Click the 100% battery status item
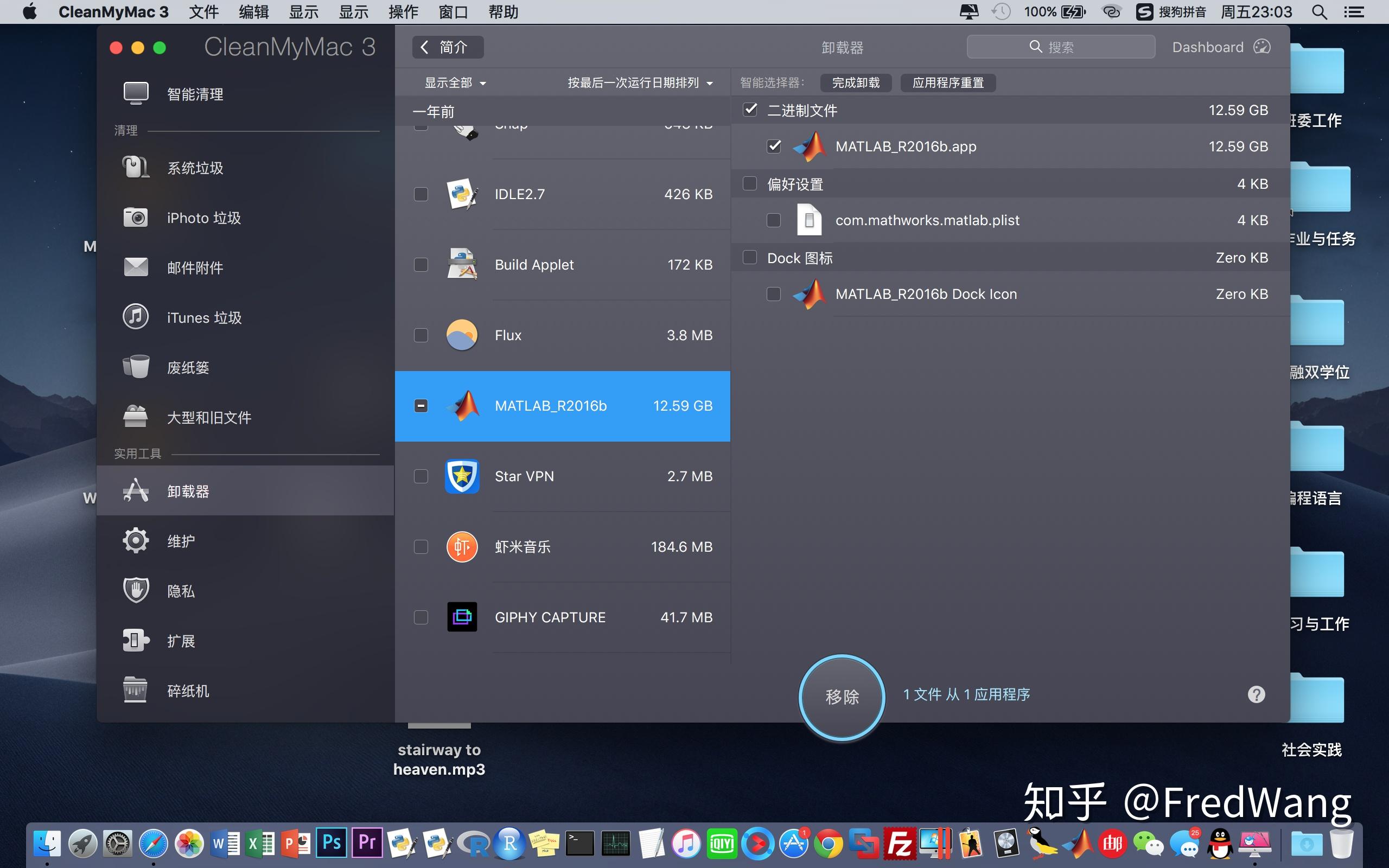The image size is (1389, 868). [x=1055, y=12]
